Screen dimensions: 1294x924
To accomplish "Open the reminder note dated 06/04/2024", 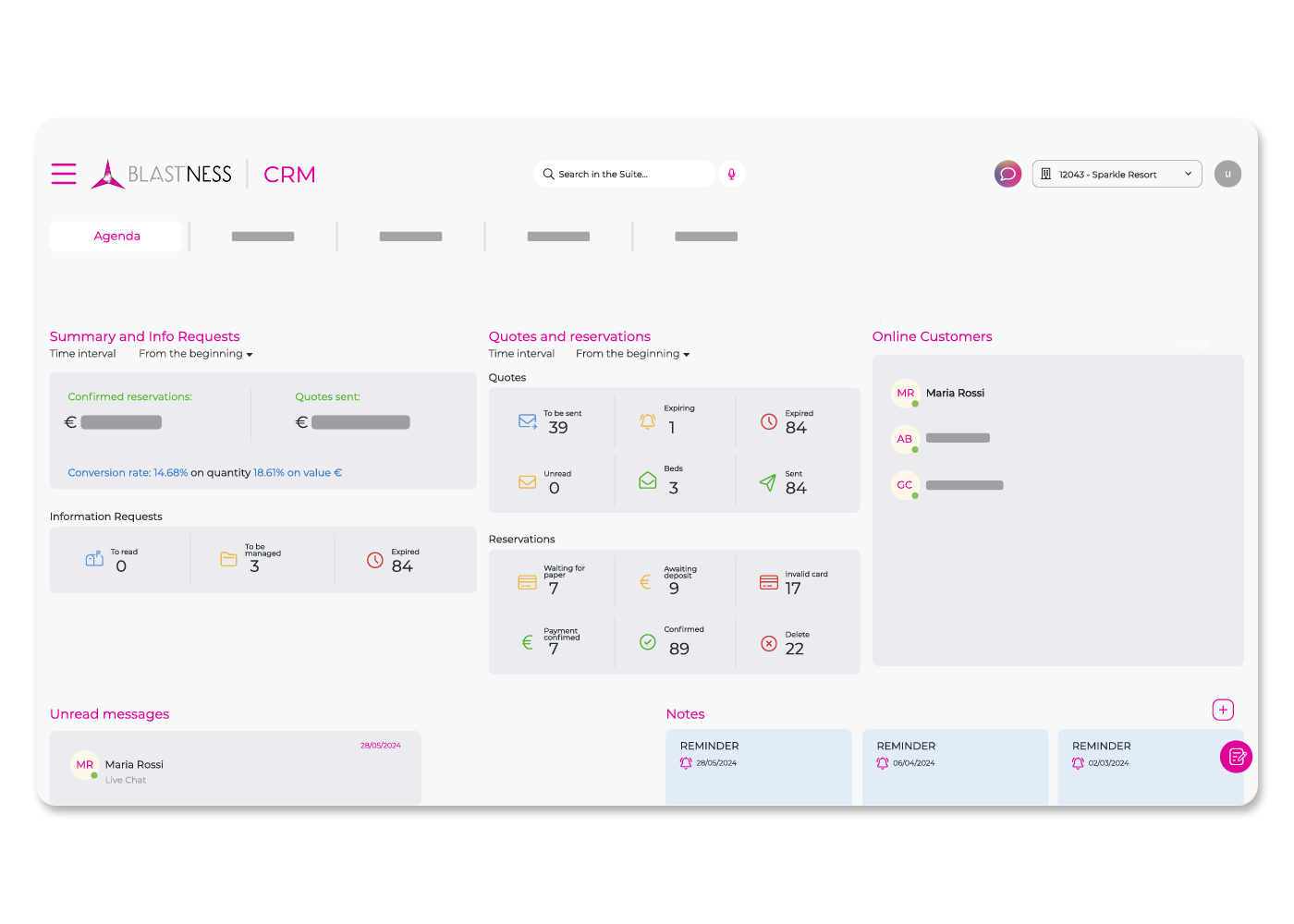I will point(955,763).
